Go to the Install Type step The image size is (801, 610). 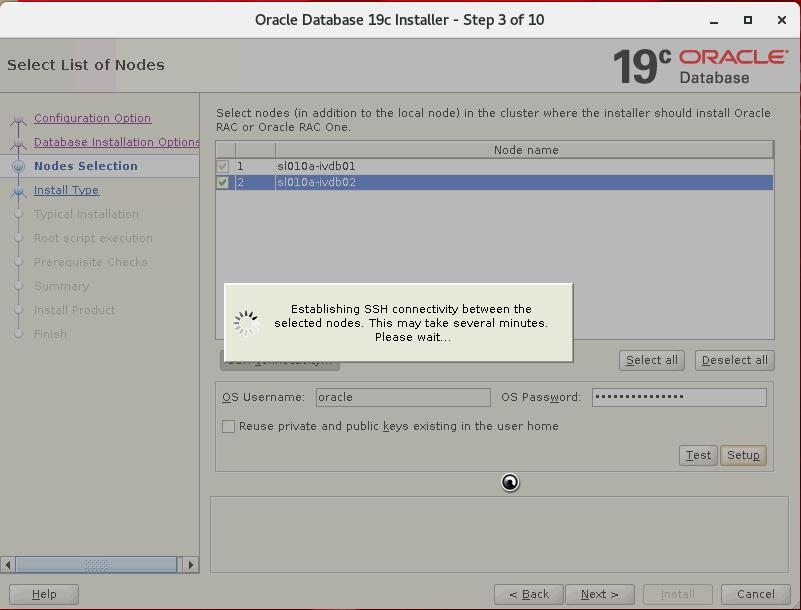pos(66,190)
